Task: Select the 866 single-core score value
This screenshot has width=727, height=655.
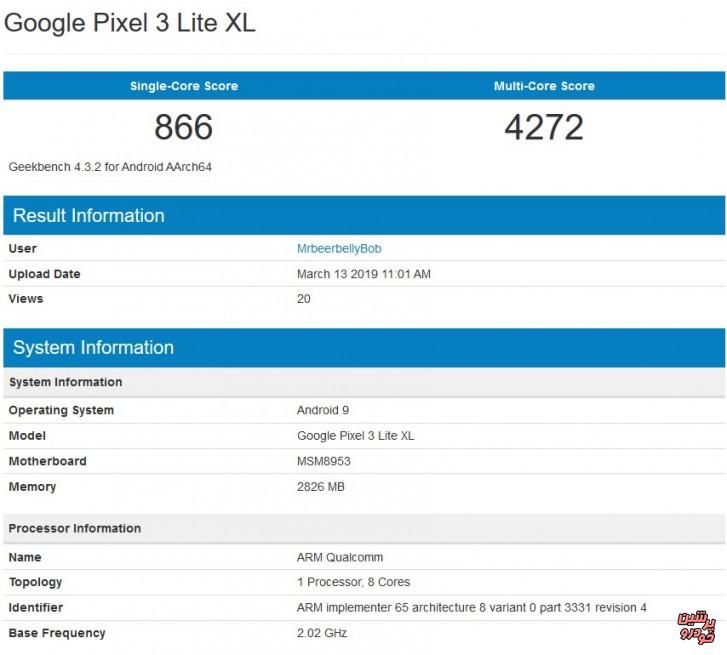Action: click(184, 127)
